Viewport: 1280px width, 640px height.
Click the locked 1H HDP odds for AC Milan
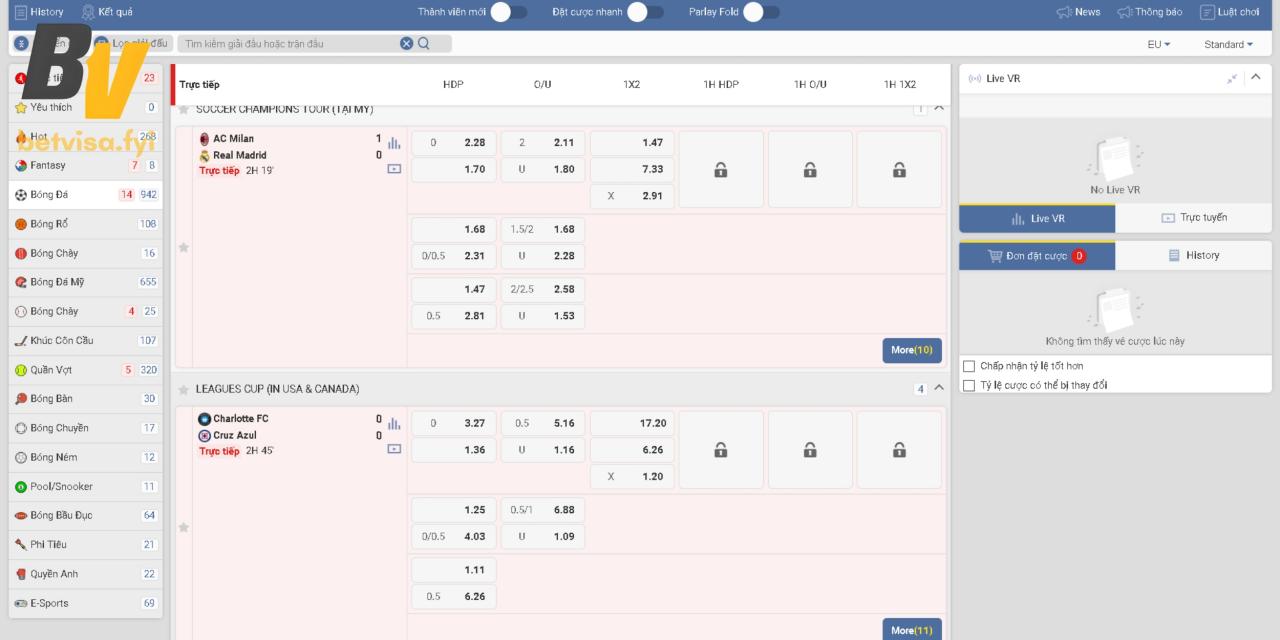click(720, 170)
